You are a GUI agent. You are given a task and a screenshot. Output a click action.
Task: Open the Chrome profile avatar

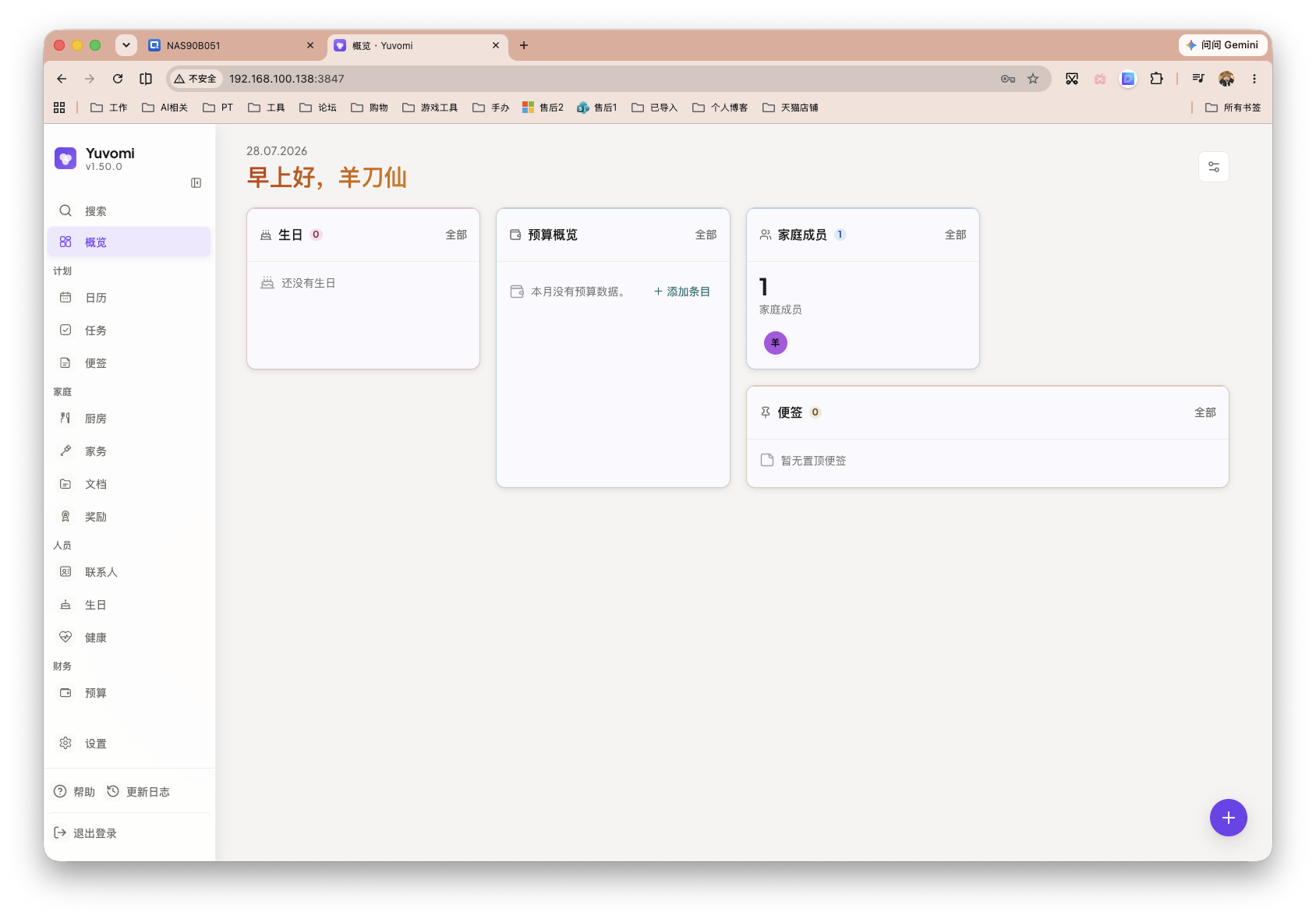tap(1226, 79)
